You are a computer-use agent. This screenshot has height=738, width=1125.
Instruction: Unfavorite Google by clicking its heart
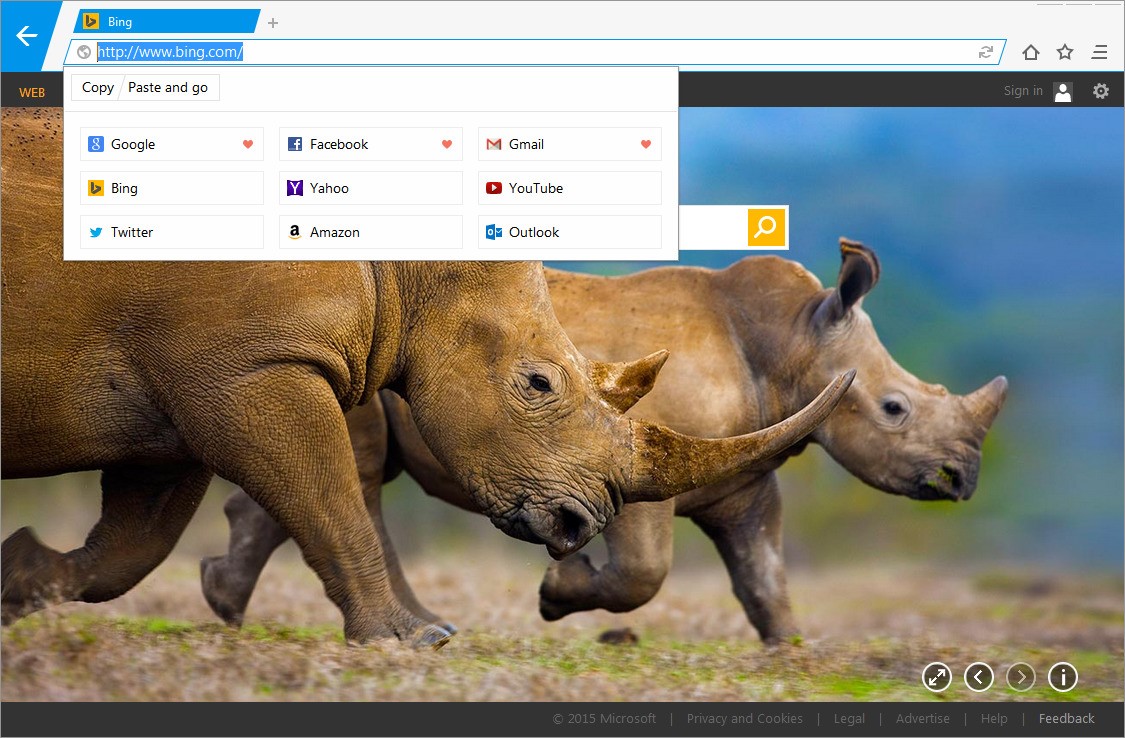[247, 144]
